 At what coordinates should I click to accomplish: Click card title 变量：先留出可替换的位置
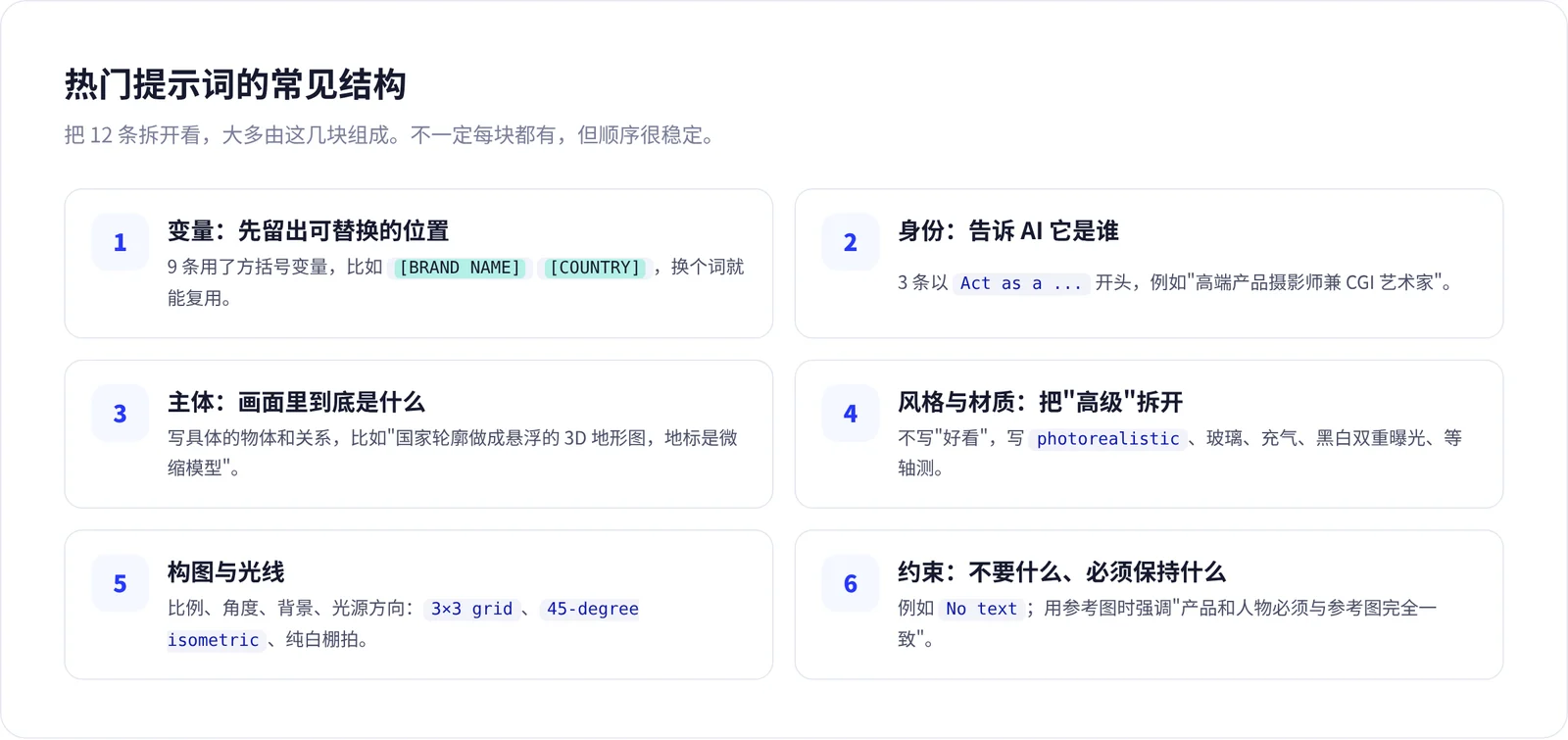[x=308, y=231]
